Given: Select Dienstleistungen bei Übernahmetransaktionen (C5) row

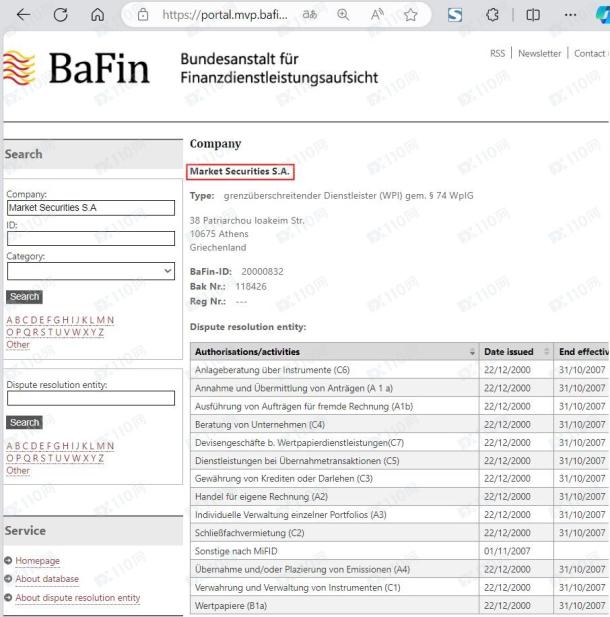Looking at the screenshot, I should pyautogui.click(x=399, y=460).
